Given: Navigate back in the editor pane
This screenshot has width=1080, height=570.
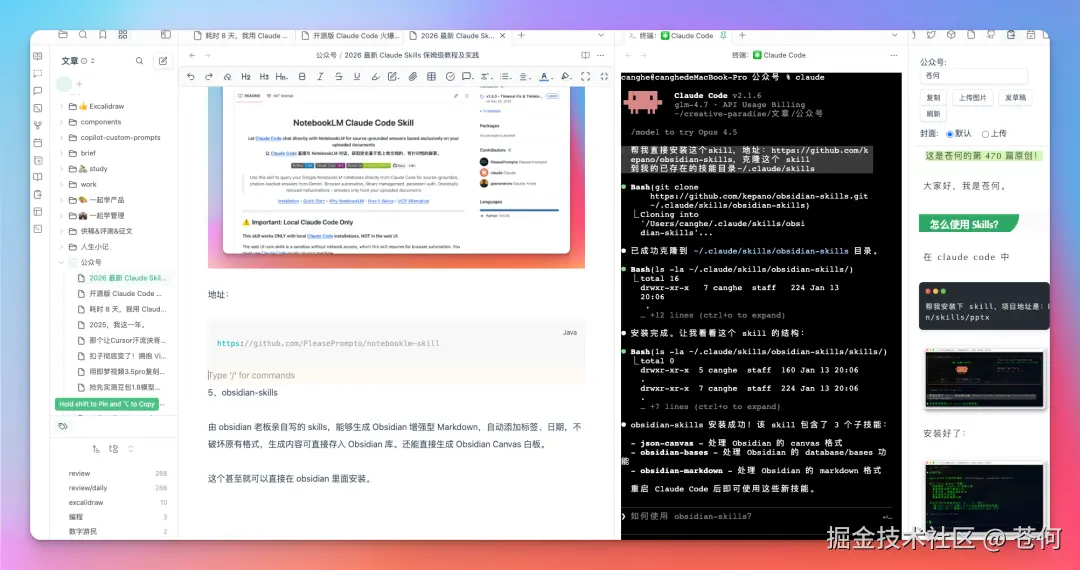Looking at the screenshot, I should coord(192,55).
